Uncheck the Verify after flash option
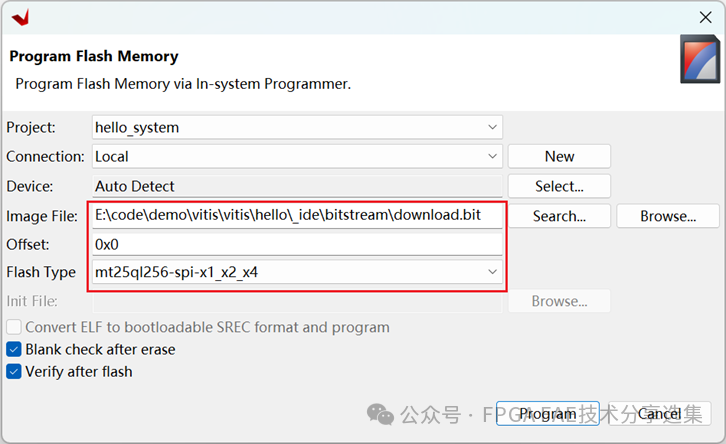The image size is (726, 444). (x=14, y=372)
